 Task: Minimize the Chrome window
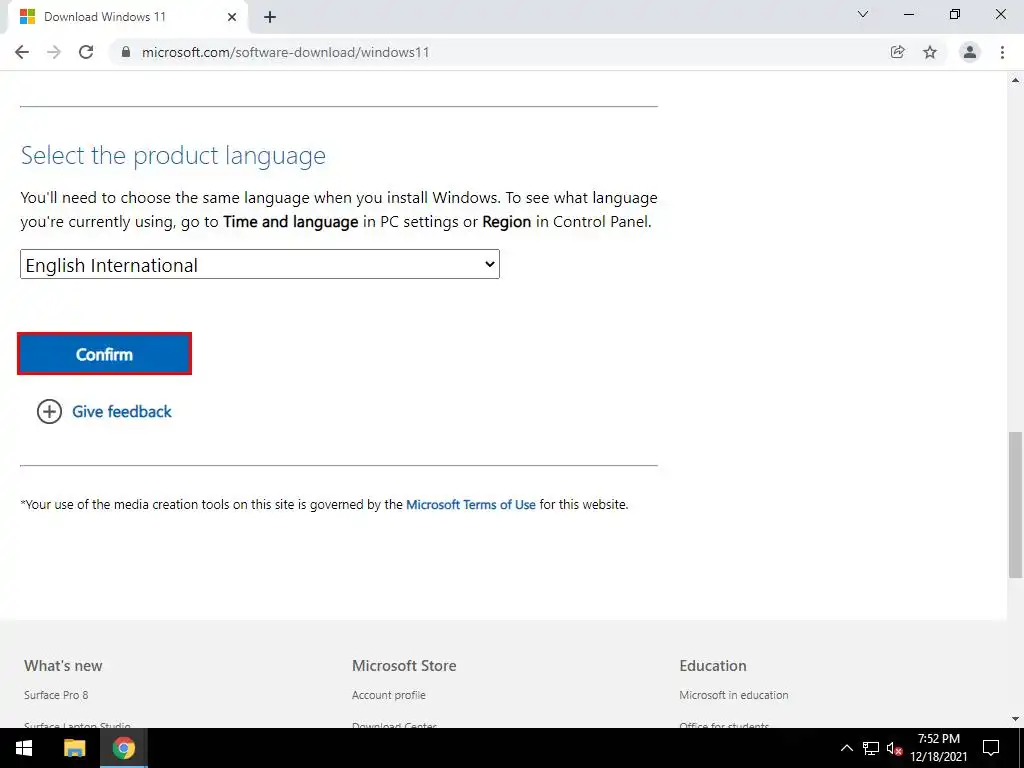[x=909, y=14]
